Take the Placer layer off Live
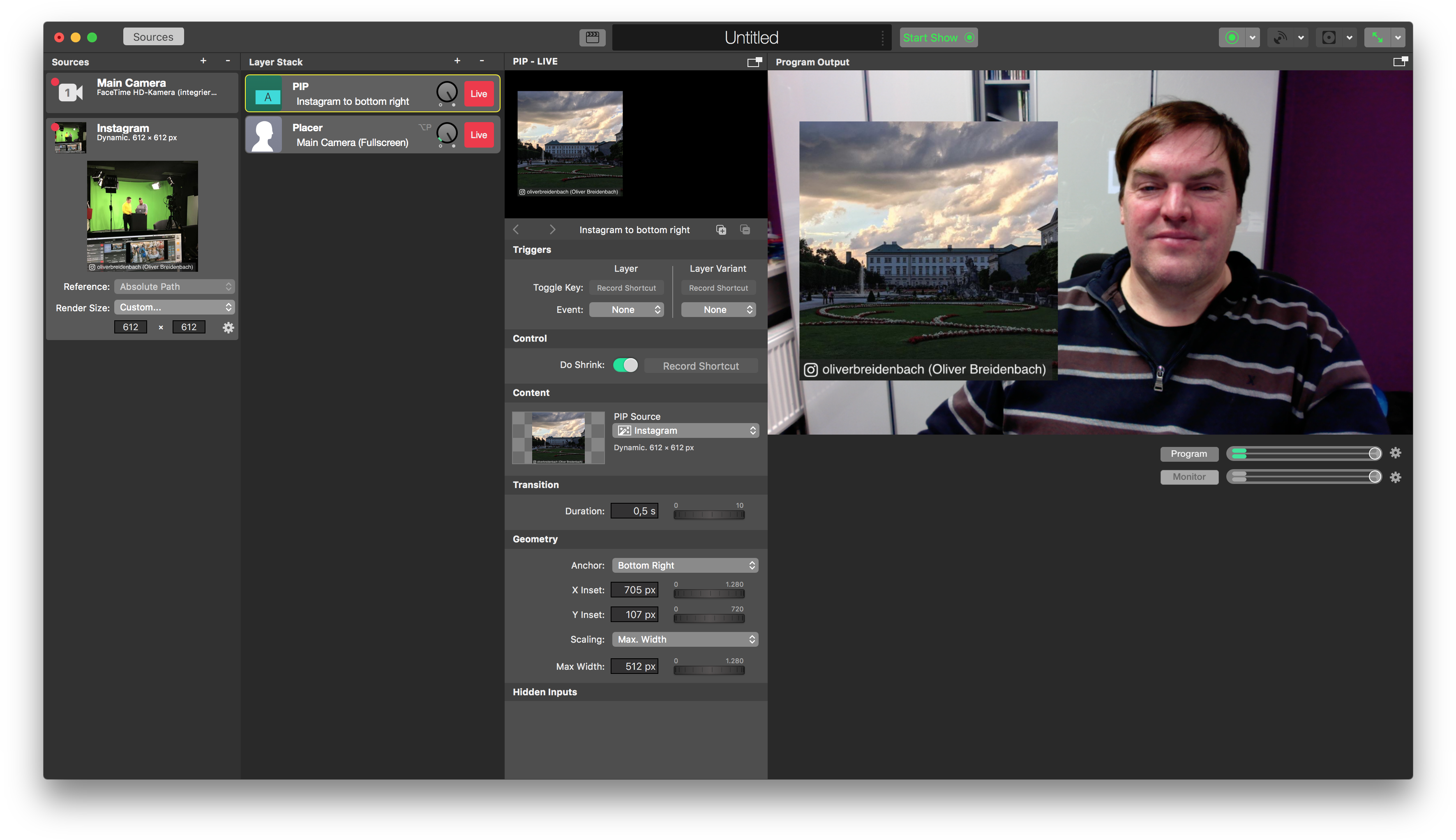 (479, 134)
